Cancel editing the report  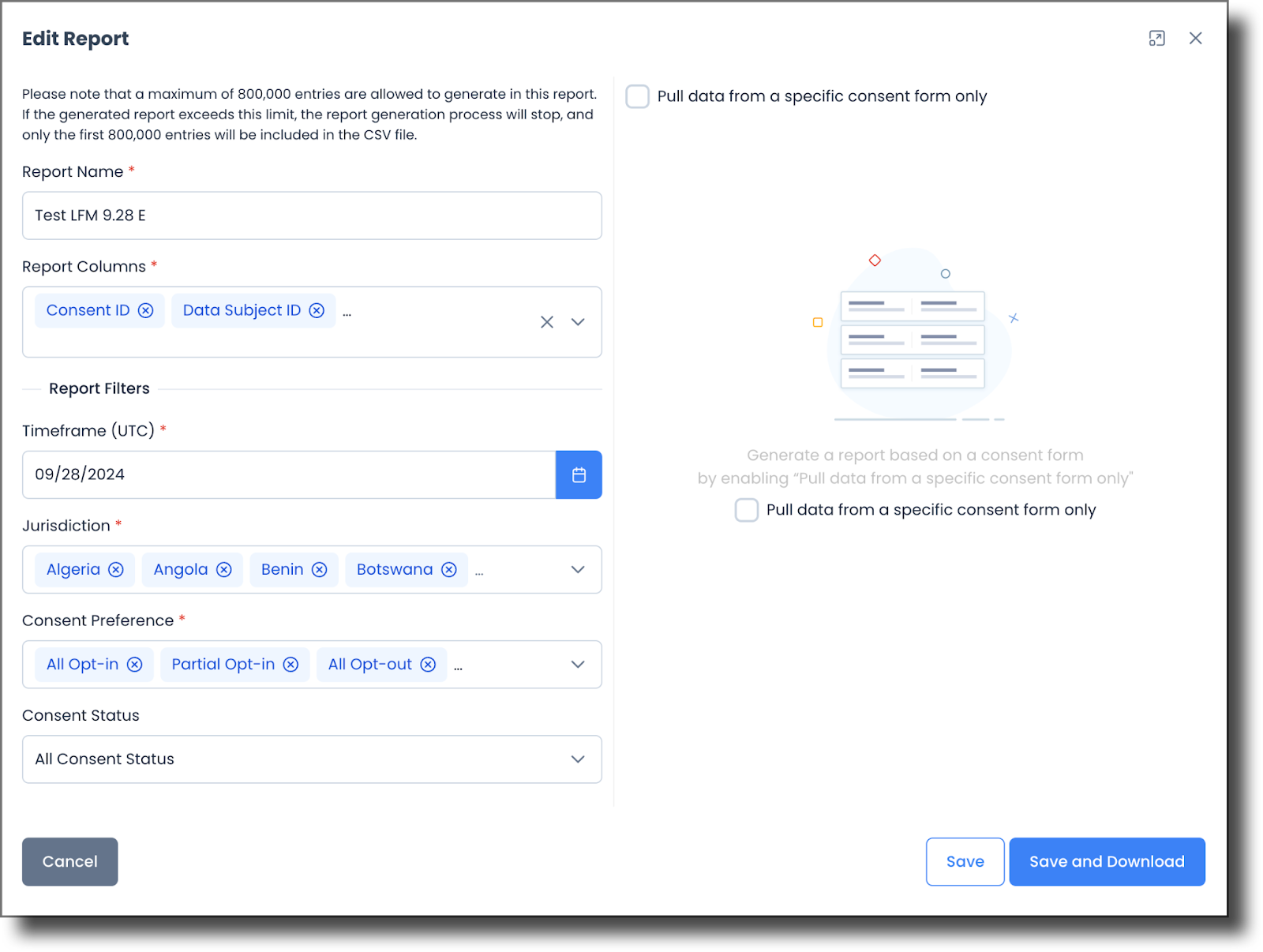69,861
